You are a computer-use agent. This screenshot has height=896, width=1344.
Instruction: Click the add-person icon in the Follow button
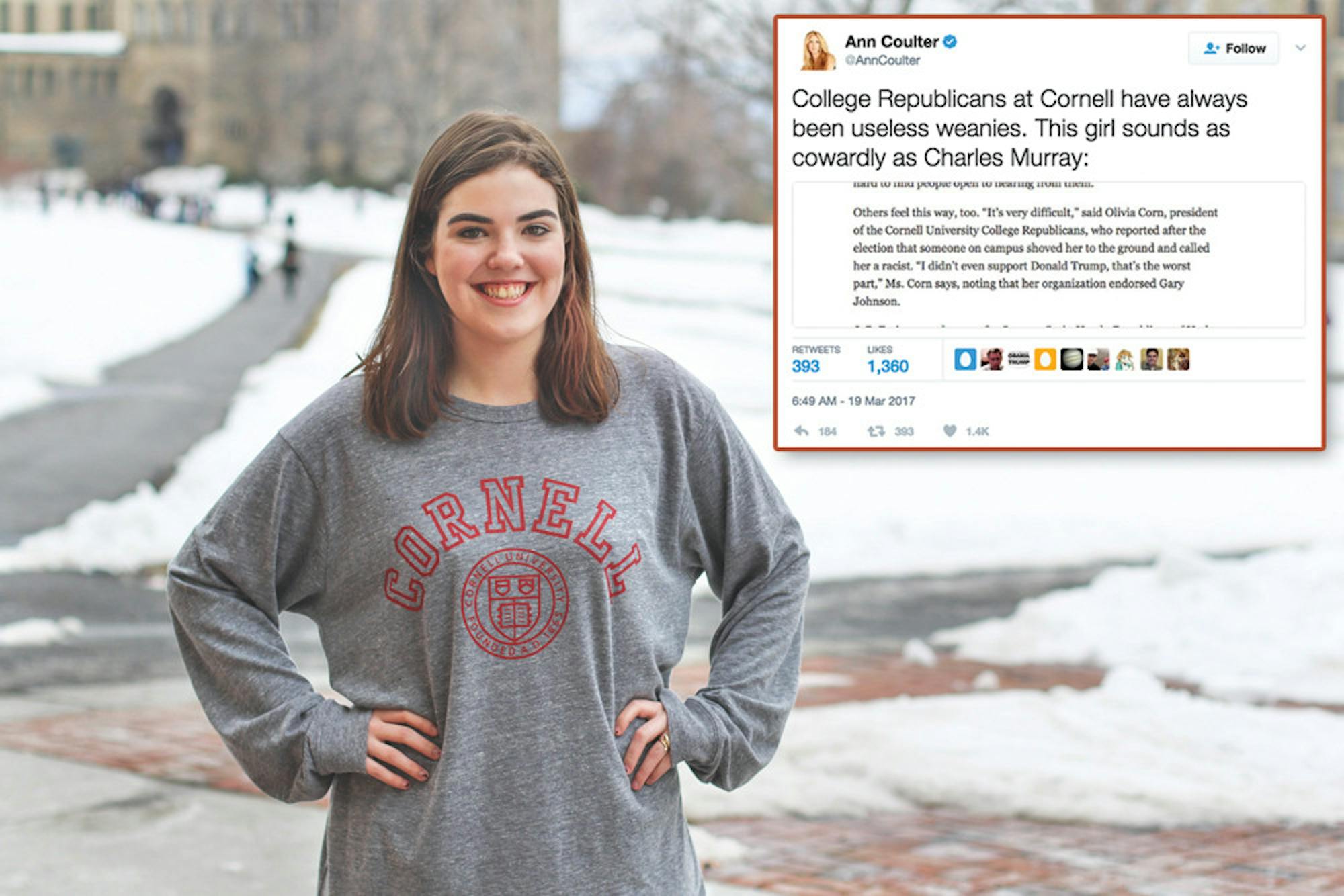1212,48
